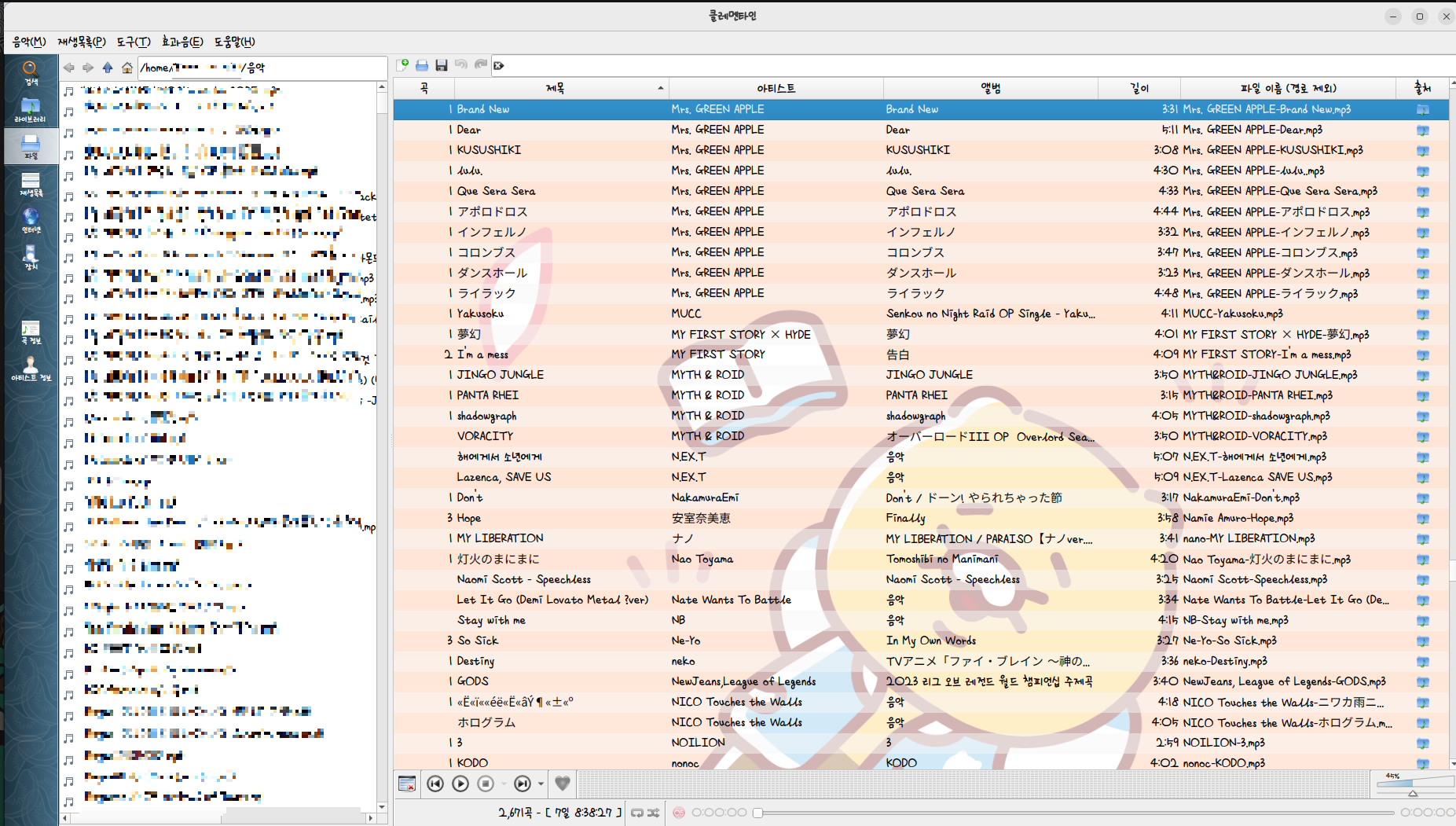
Task: Click the source icon in 'Brand New' row
Action: pos(1422,109)
